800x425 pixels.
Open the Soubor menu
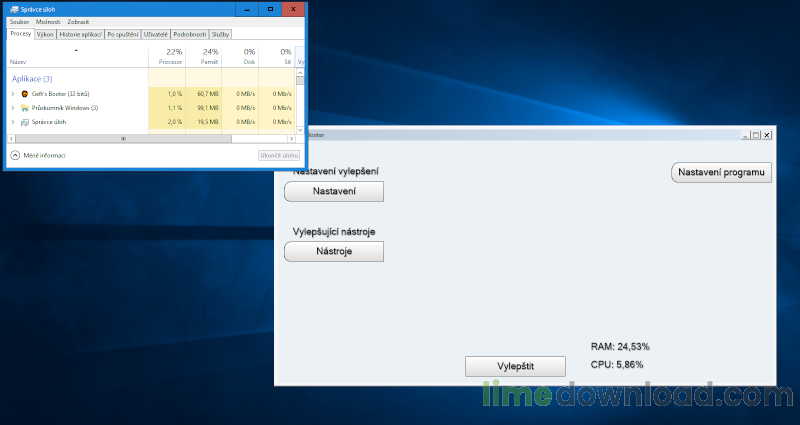[19, 21]
